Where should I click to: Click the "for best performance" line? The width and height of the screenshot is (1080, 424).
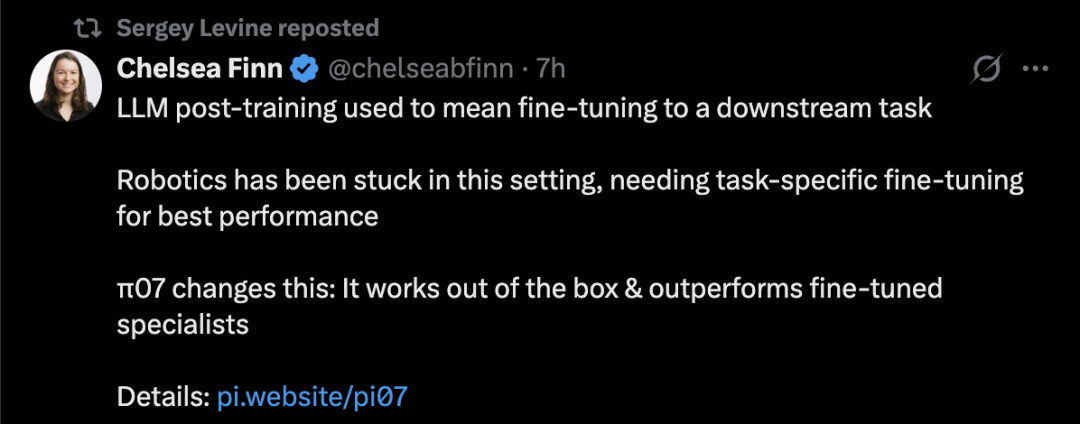247,216
